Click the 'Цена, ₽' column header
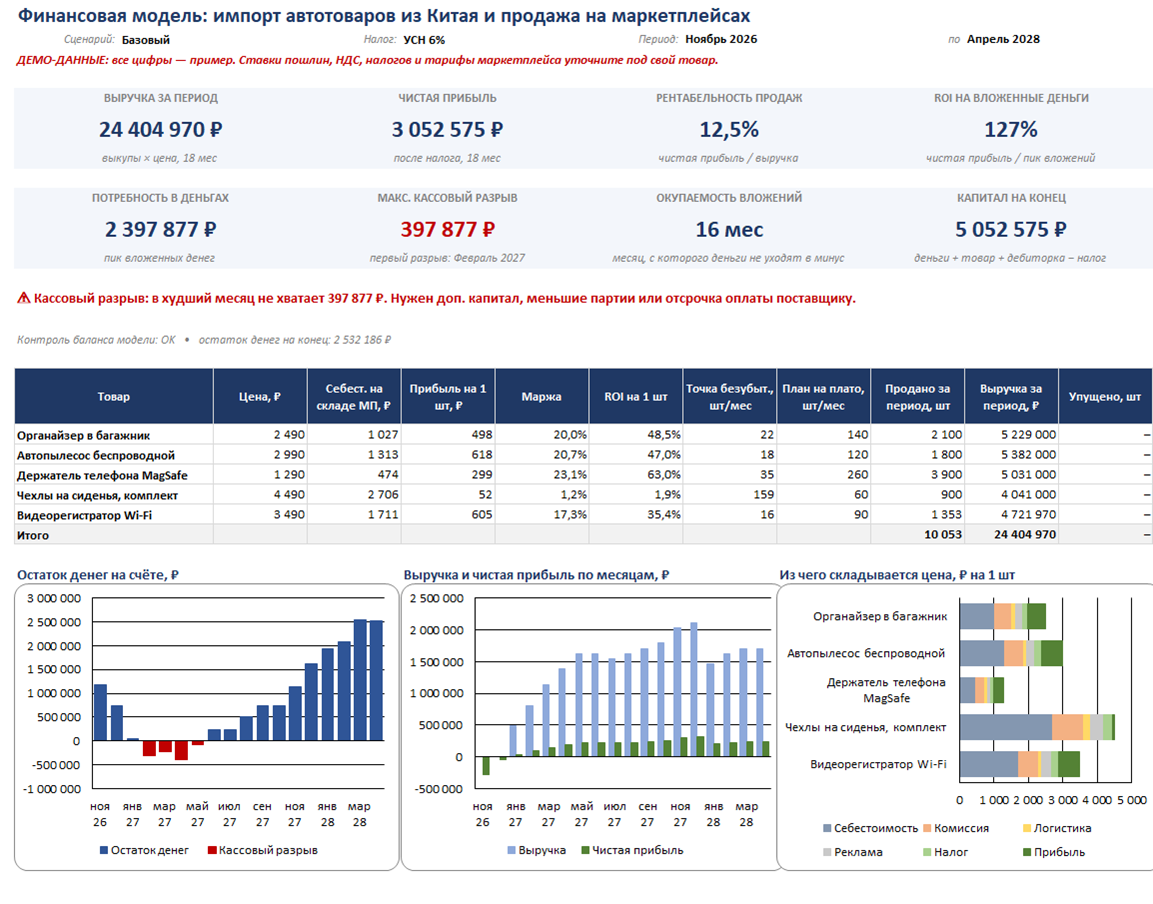 tap(260, 396)
